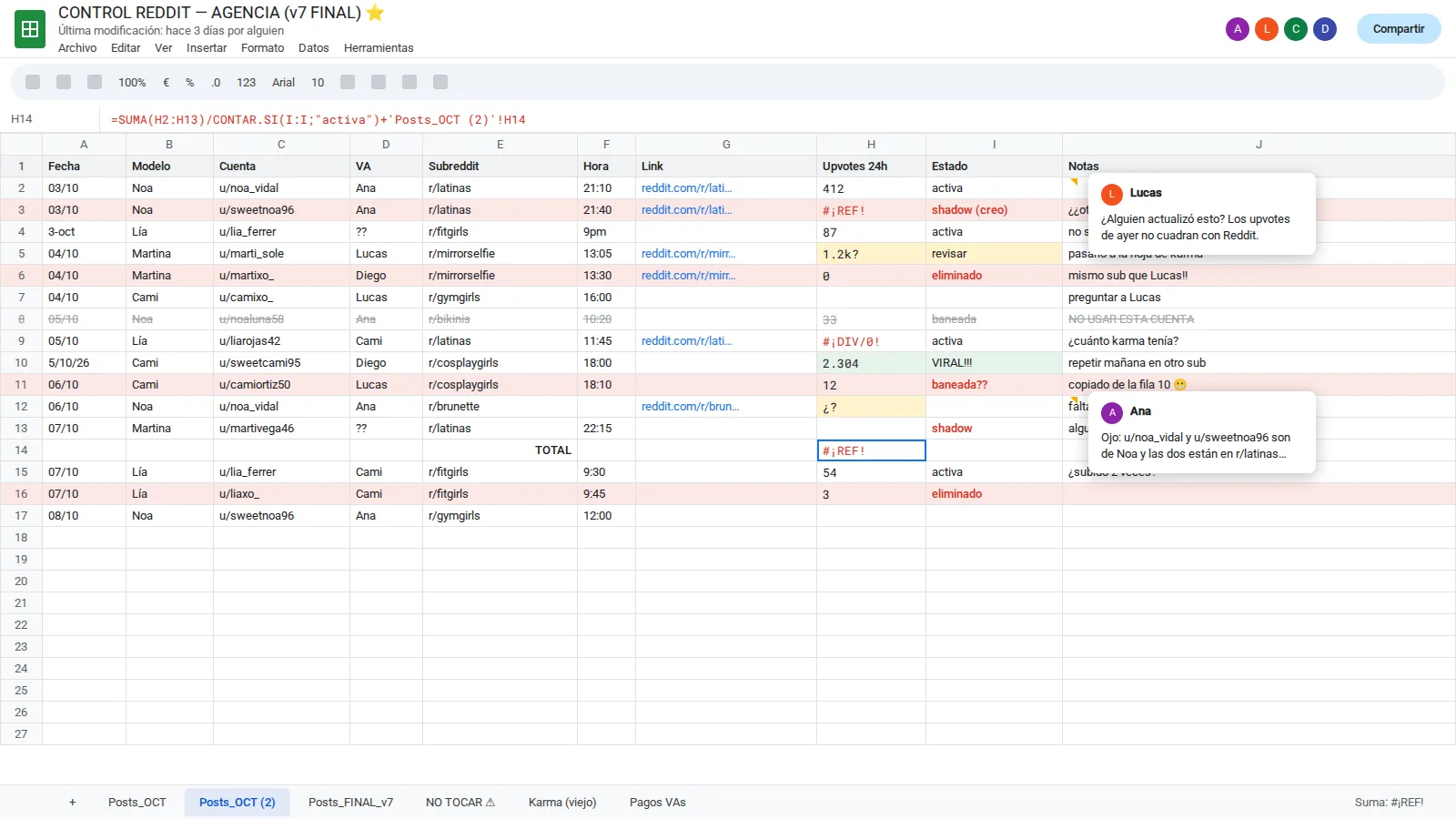Image resolution: width=1456 pixels, height=819 pixels.
Task: Click the green Sheets app logo
Action: pos(30,29)
